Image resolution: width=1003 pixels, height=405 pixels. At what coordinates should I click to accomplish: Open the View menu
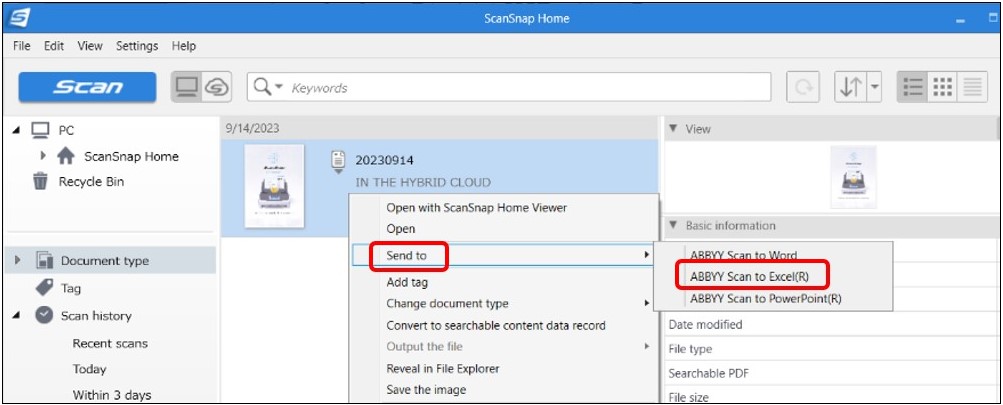click(x=90, y=46)
